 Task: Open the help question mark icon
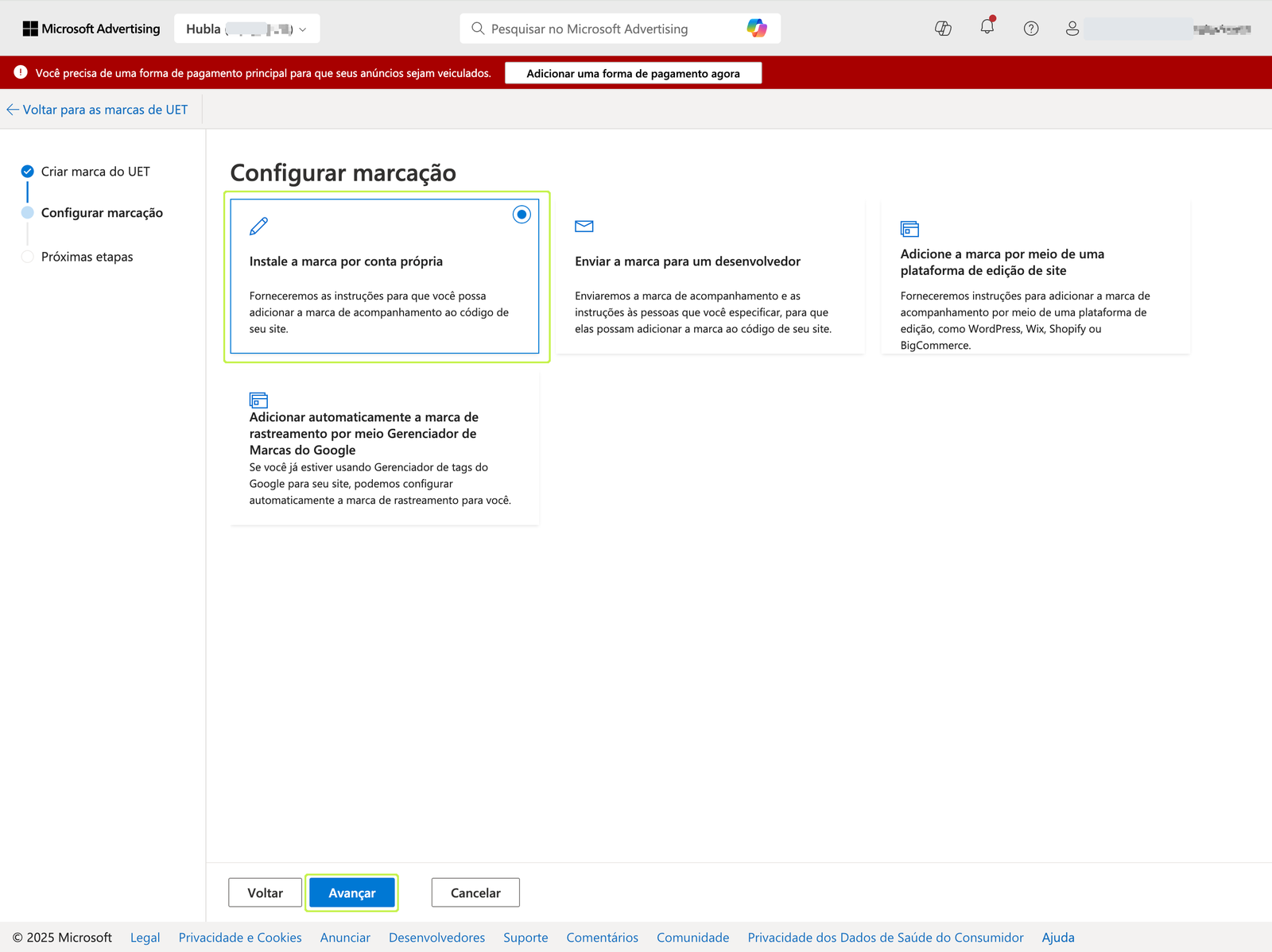tap(1031, 29)
